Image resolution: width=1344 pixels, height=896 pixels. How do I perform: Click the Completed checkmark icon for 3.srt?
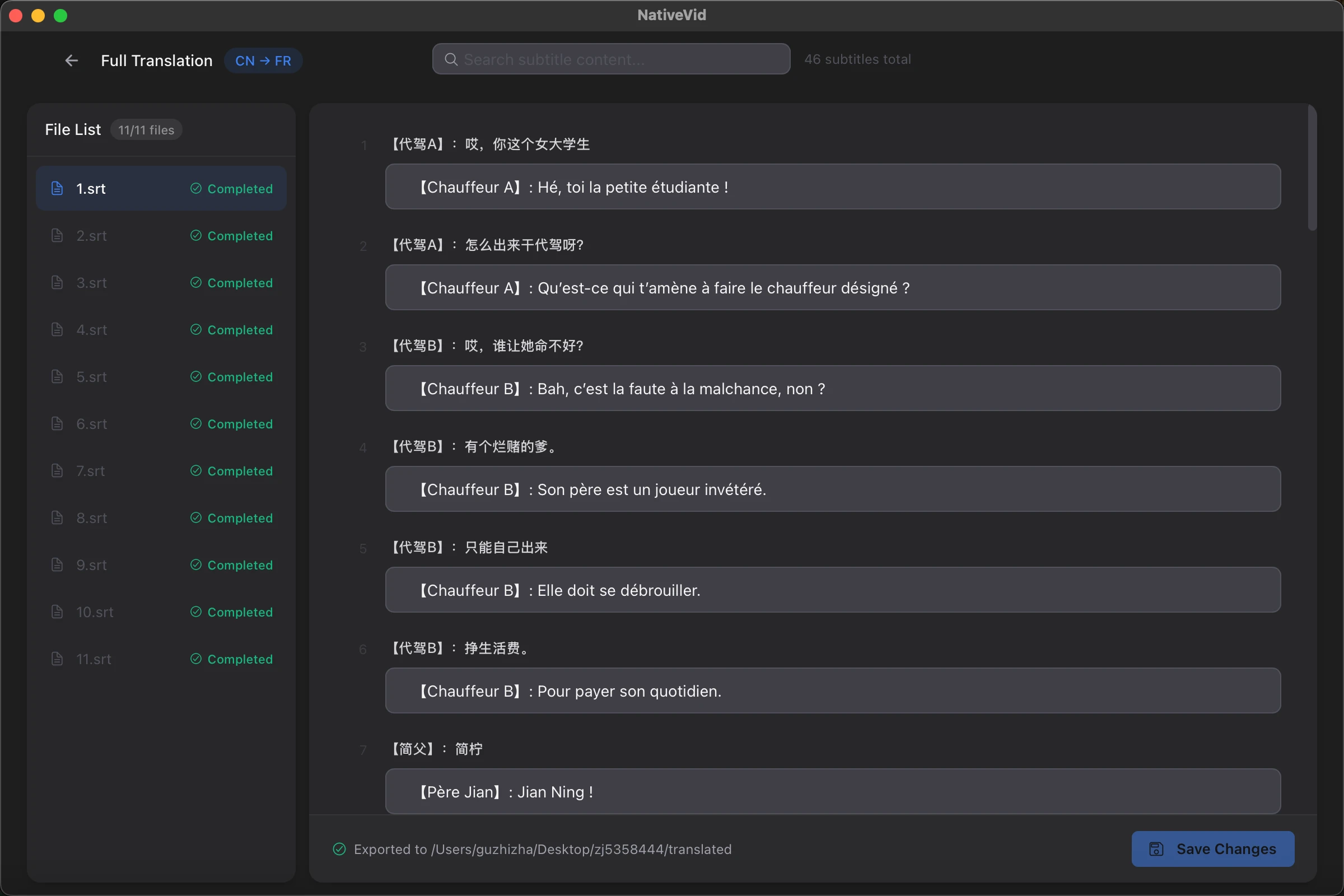tap(196, 282)
